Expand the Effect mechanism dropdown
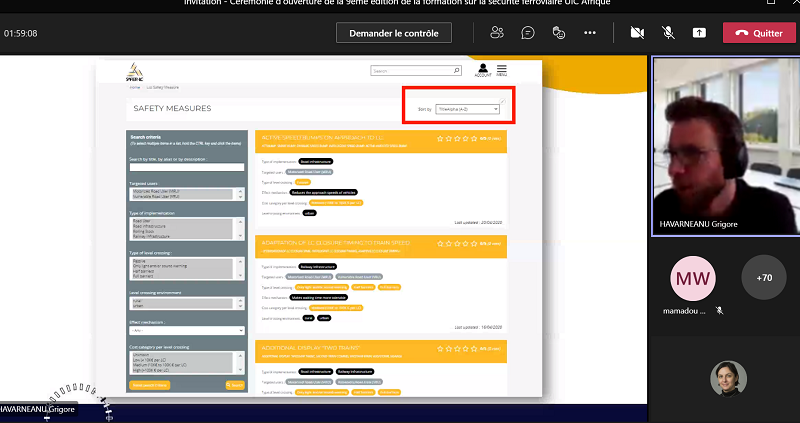 [186, 330]
